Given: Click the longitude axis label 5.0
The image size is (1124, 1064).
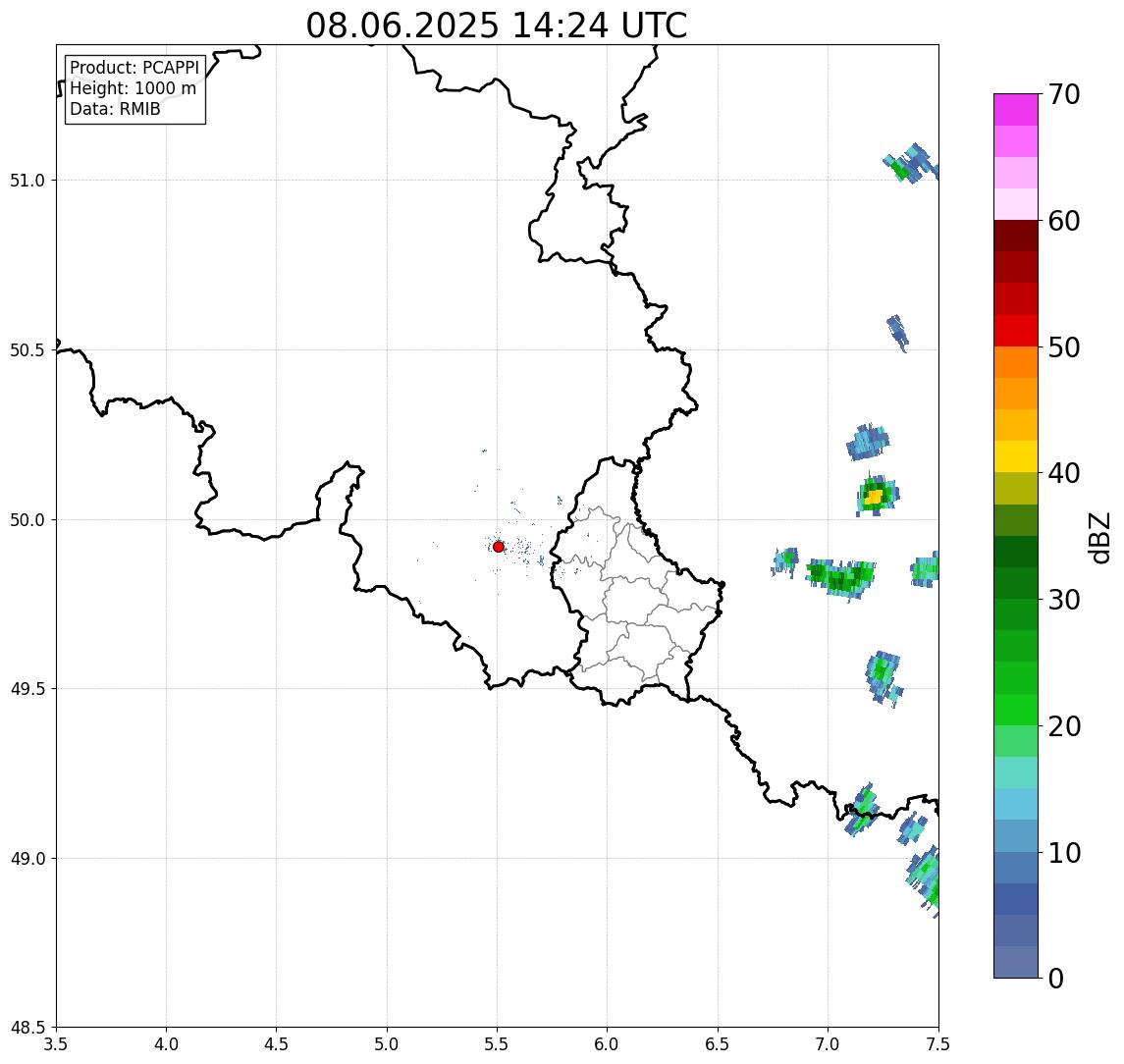Looking at the screenshot, I should tap(387, 1044).
